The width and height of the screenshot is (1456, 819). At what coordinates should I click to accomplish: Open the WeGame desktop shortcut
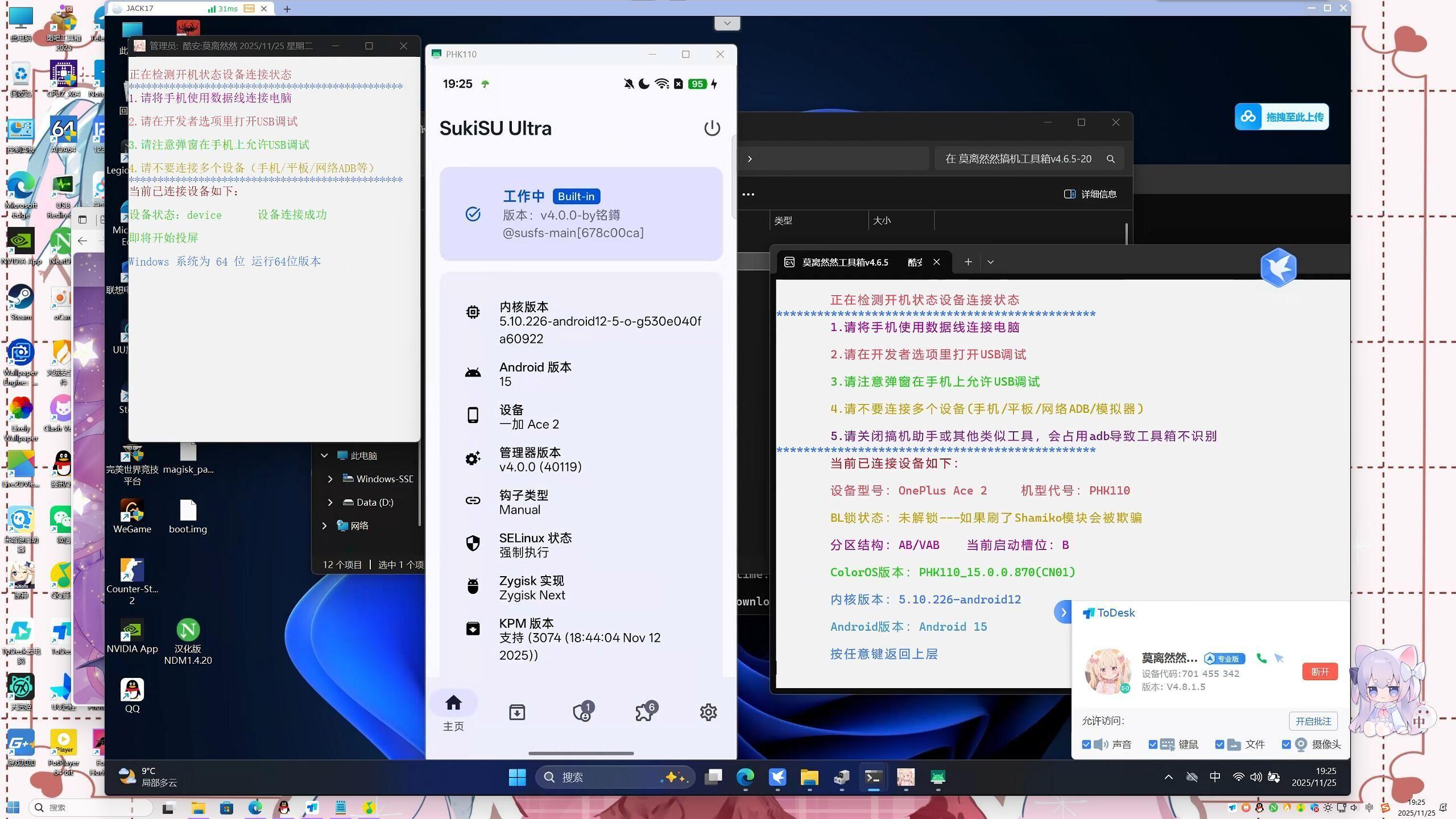click(132, 516)
